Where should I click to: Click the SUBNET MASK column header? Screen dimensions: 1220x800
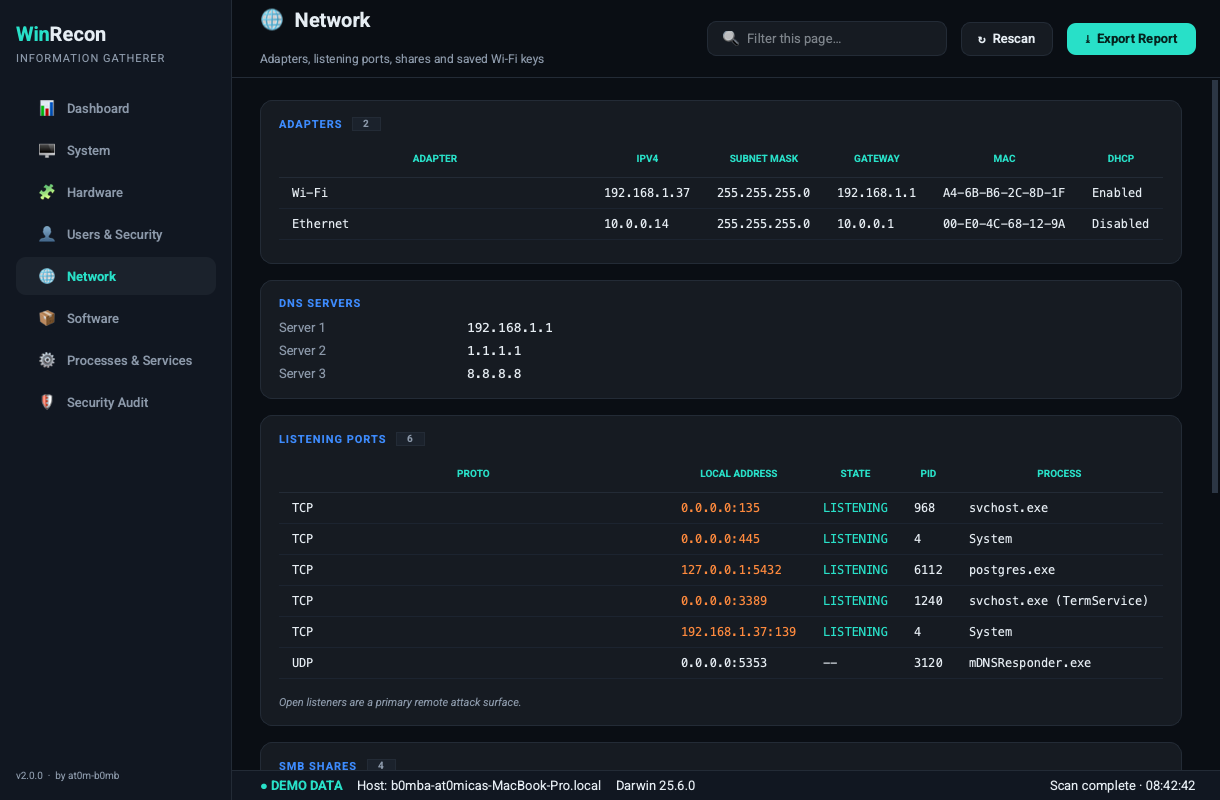coord(764,159)
